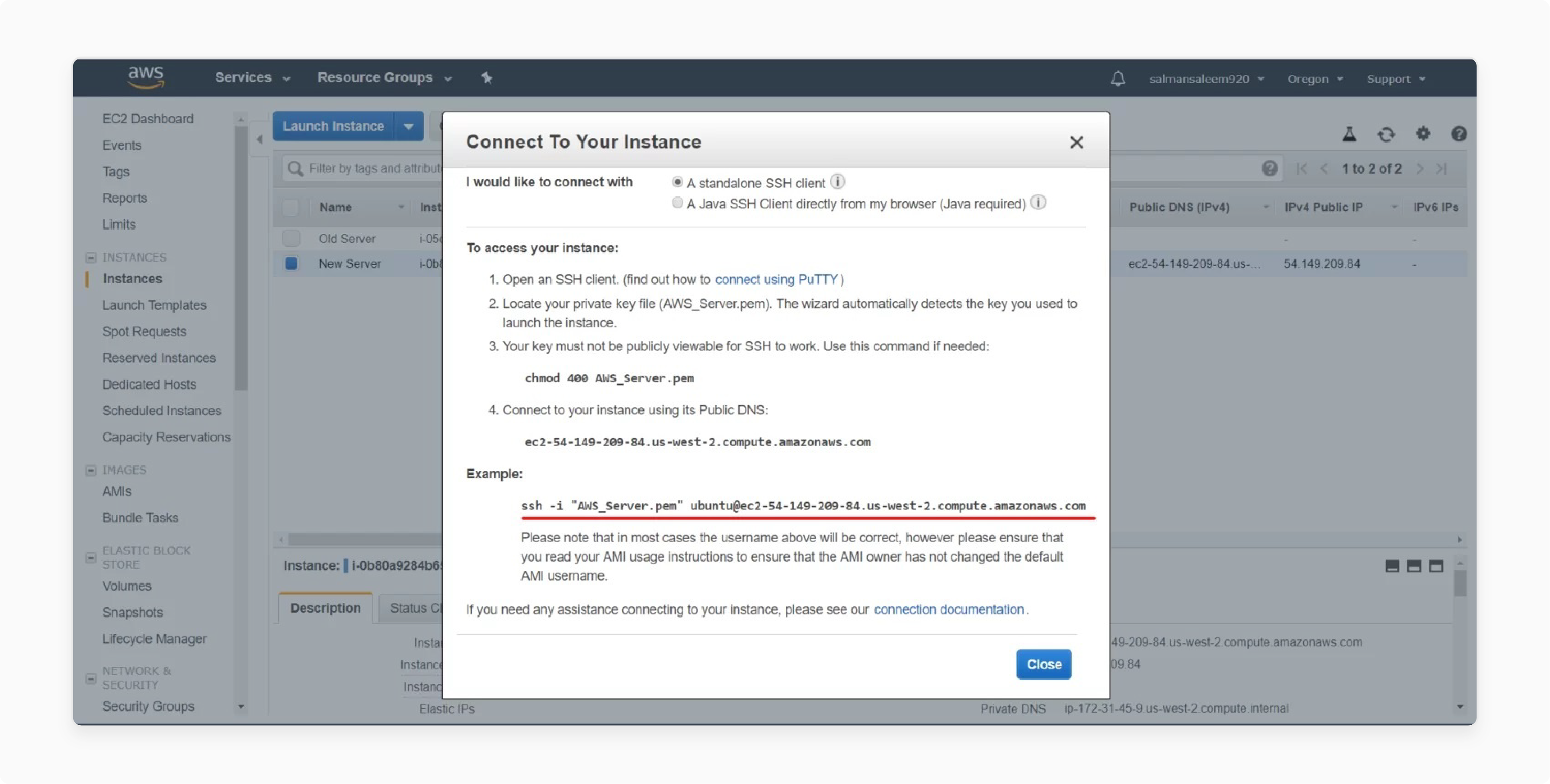Click info icon next to standalone SSH client
Image resolution: width=1550 pixels, height=784 pixels.
coord(838,181)
